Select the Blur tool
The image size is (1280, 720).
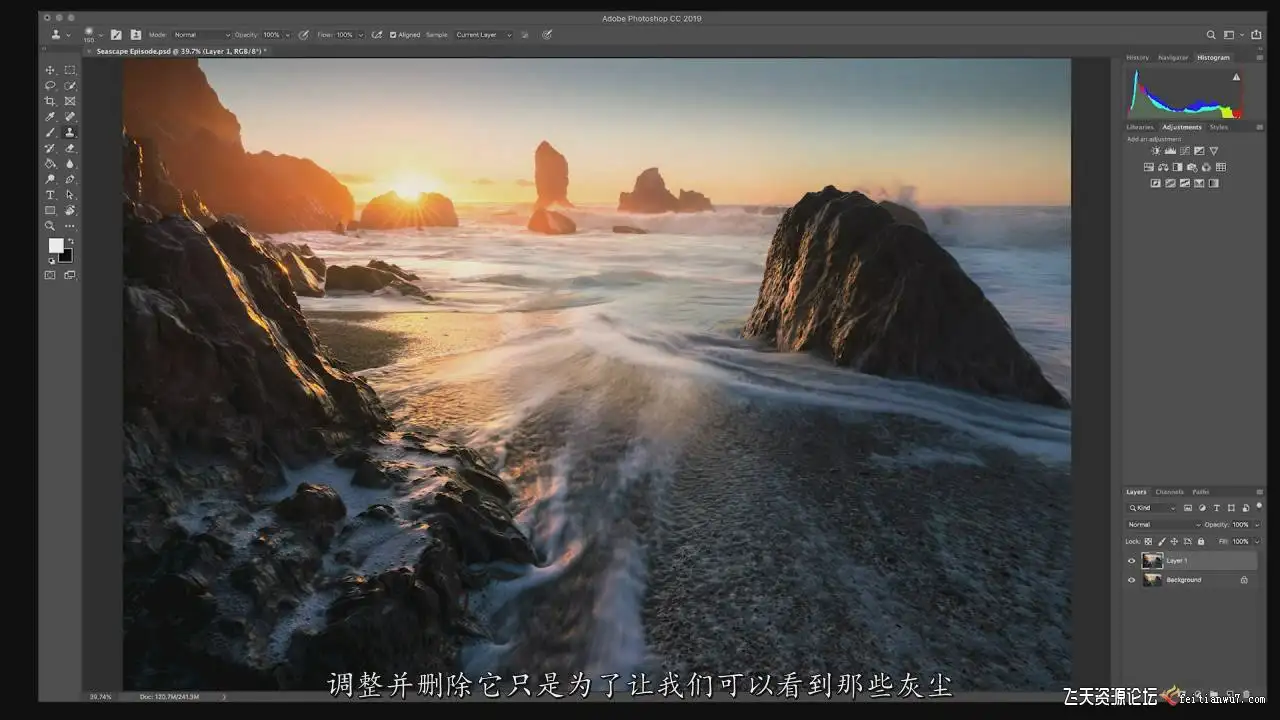click(70, 163)
